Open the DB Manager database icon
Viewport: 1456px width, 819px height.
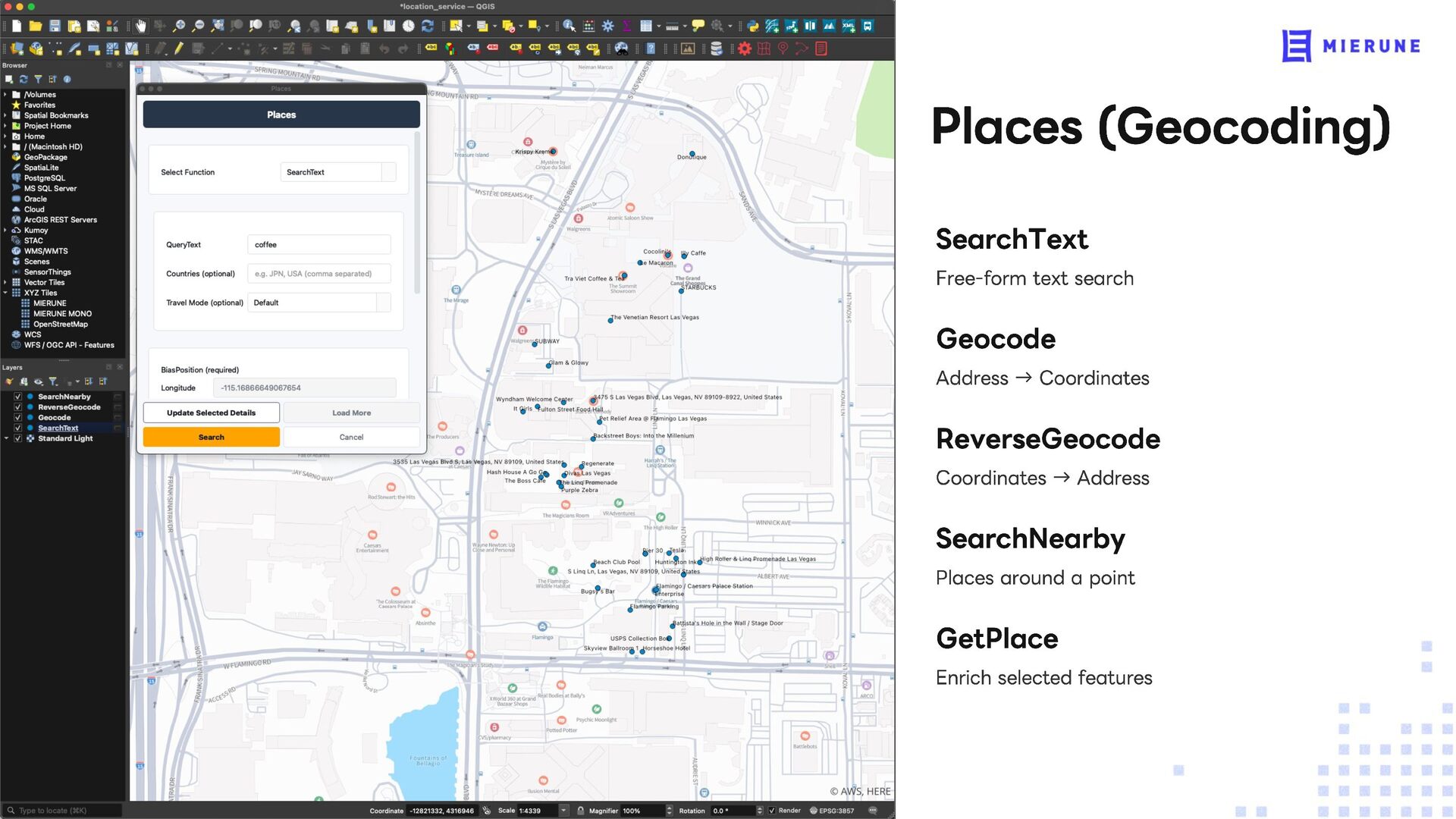716,49
